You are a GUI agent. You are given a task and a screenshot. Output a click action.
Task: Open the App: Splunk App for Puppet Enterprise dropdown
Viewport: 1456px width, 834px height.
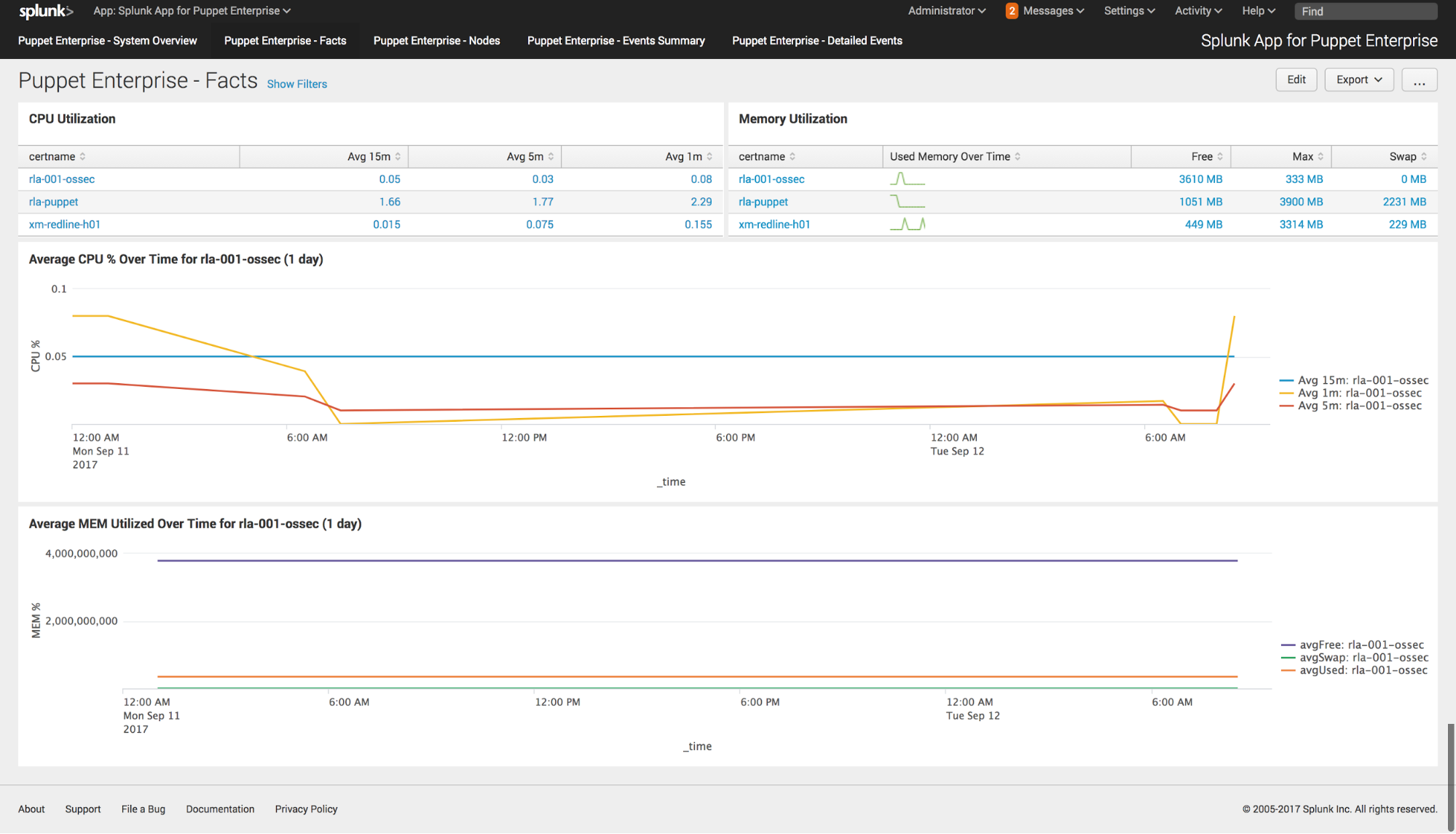coord(192,11)
